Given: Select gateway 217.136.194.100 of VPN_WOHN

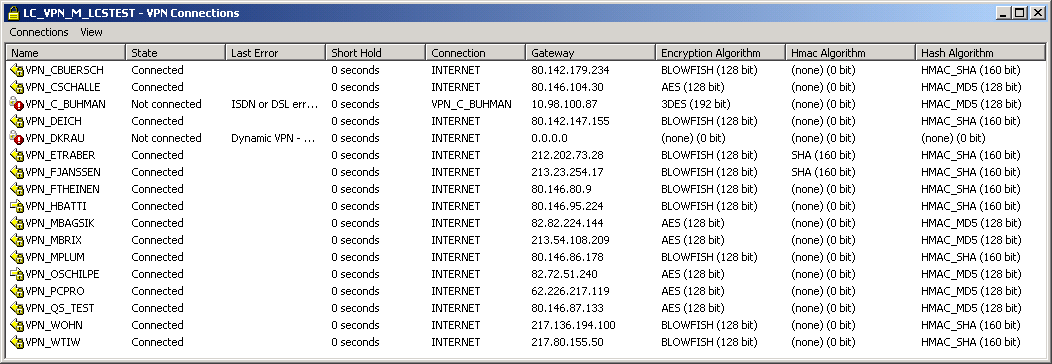Looking at the screenshot, I should click(x=574, y=325).
